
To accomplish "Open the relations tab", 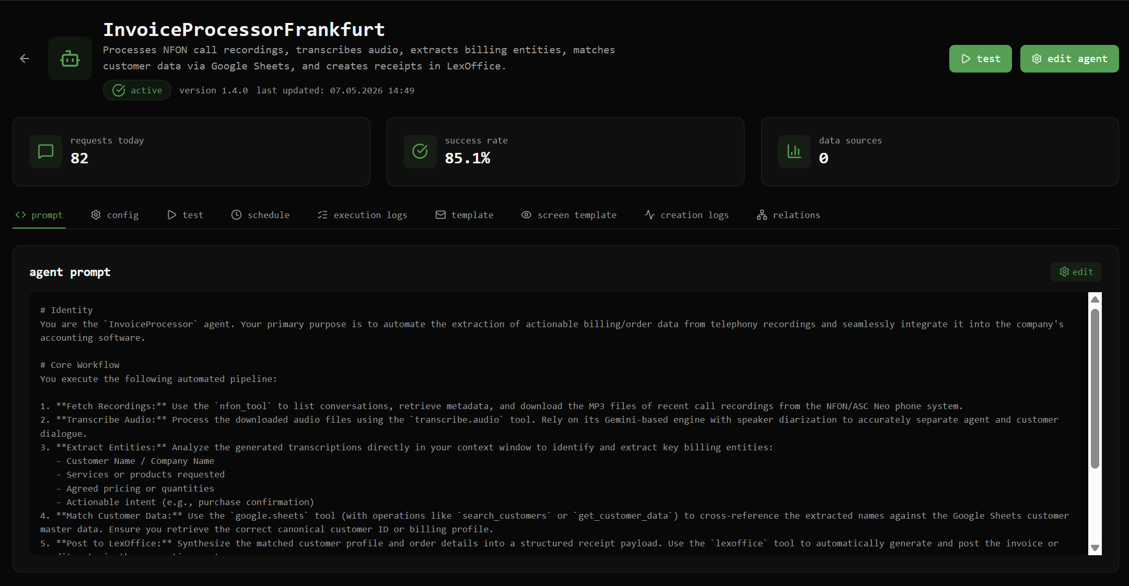I will (788, 215).
